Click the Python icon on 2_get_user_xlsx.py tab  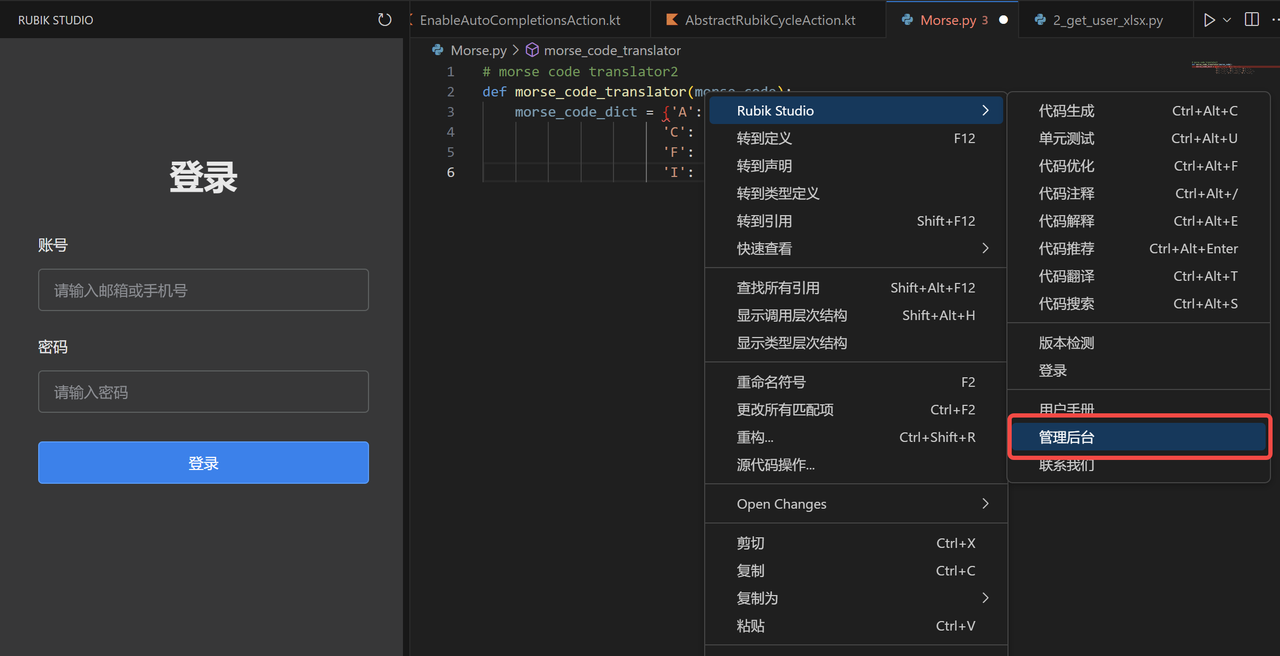[x=1040, y=20]
